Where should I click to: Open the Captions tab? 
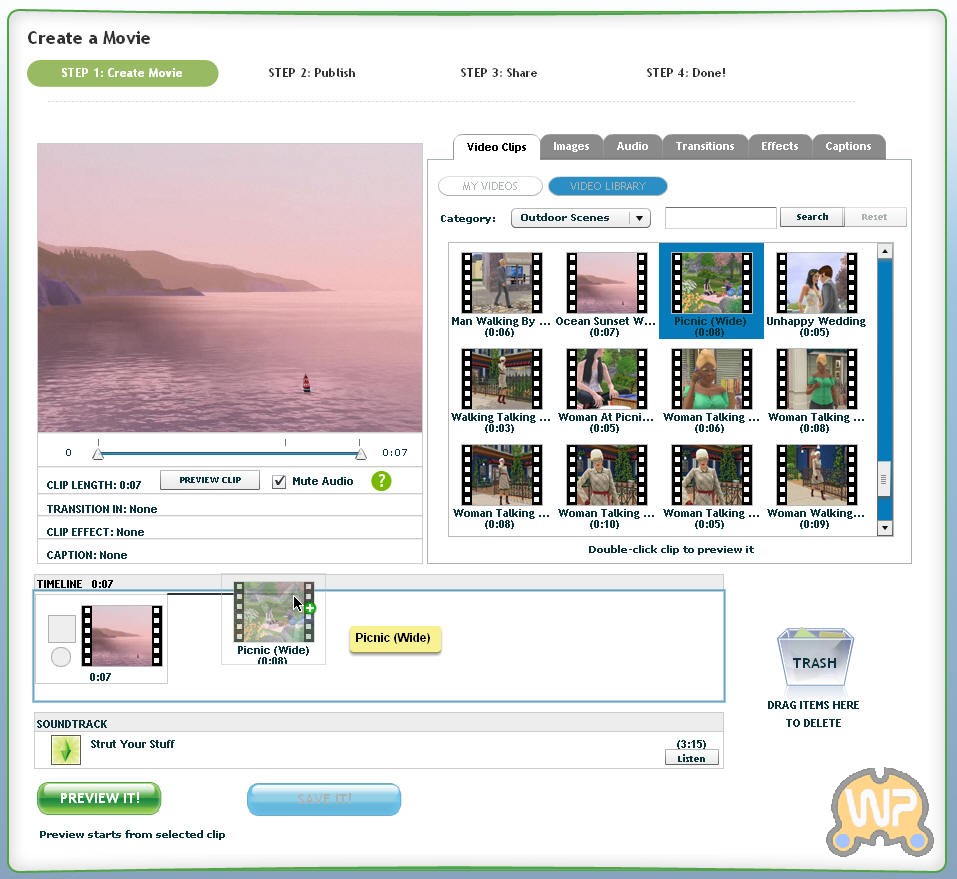coord(848,146)
